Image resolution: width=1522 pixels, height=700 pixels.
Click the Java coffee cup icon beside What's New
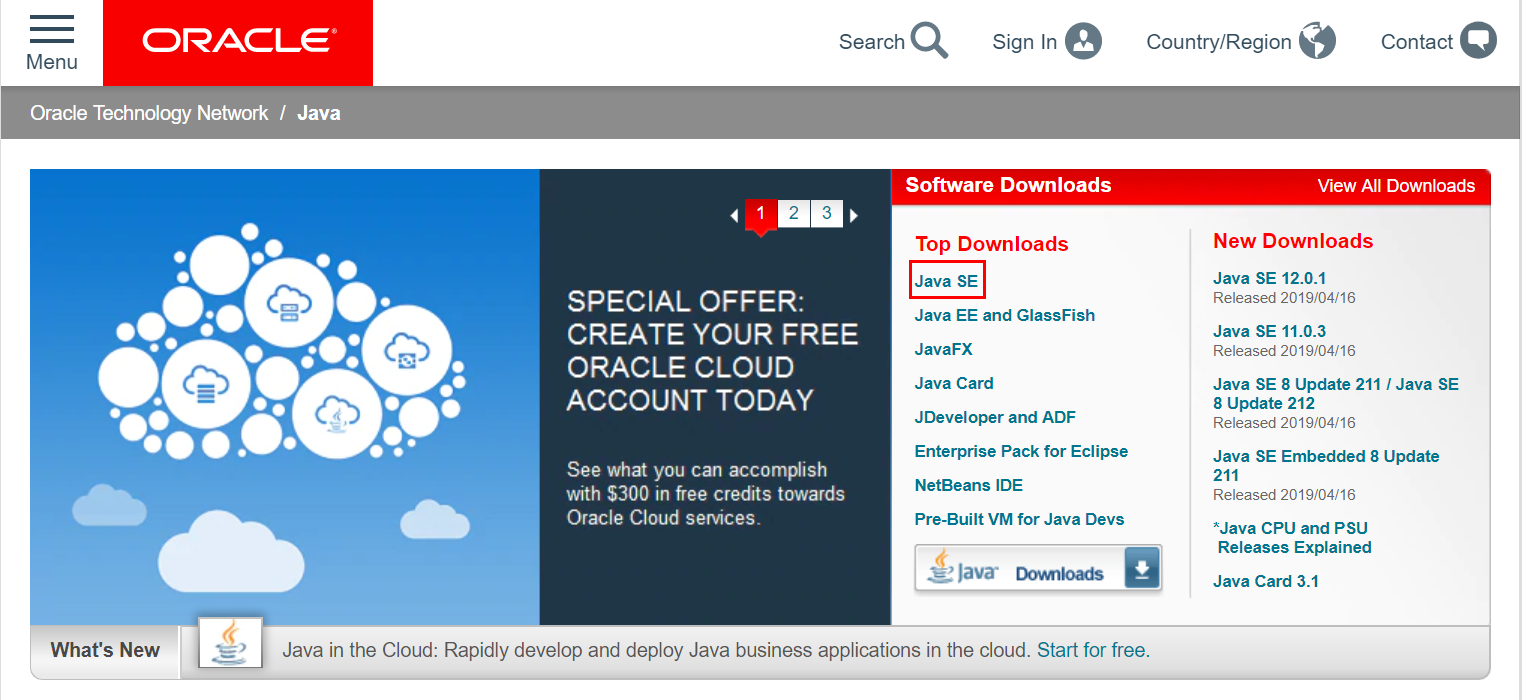[231, 643]
